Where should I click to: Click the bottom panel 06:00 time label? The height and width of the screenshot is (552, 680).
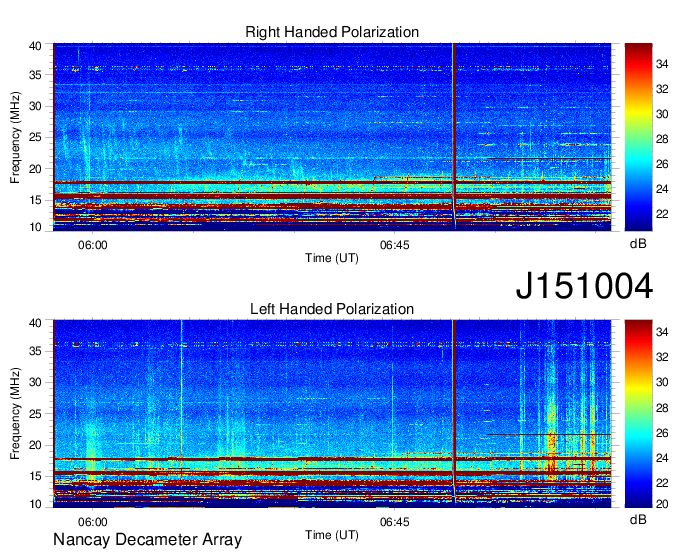(x=92, y=522)
